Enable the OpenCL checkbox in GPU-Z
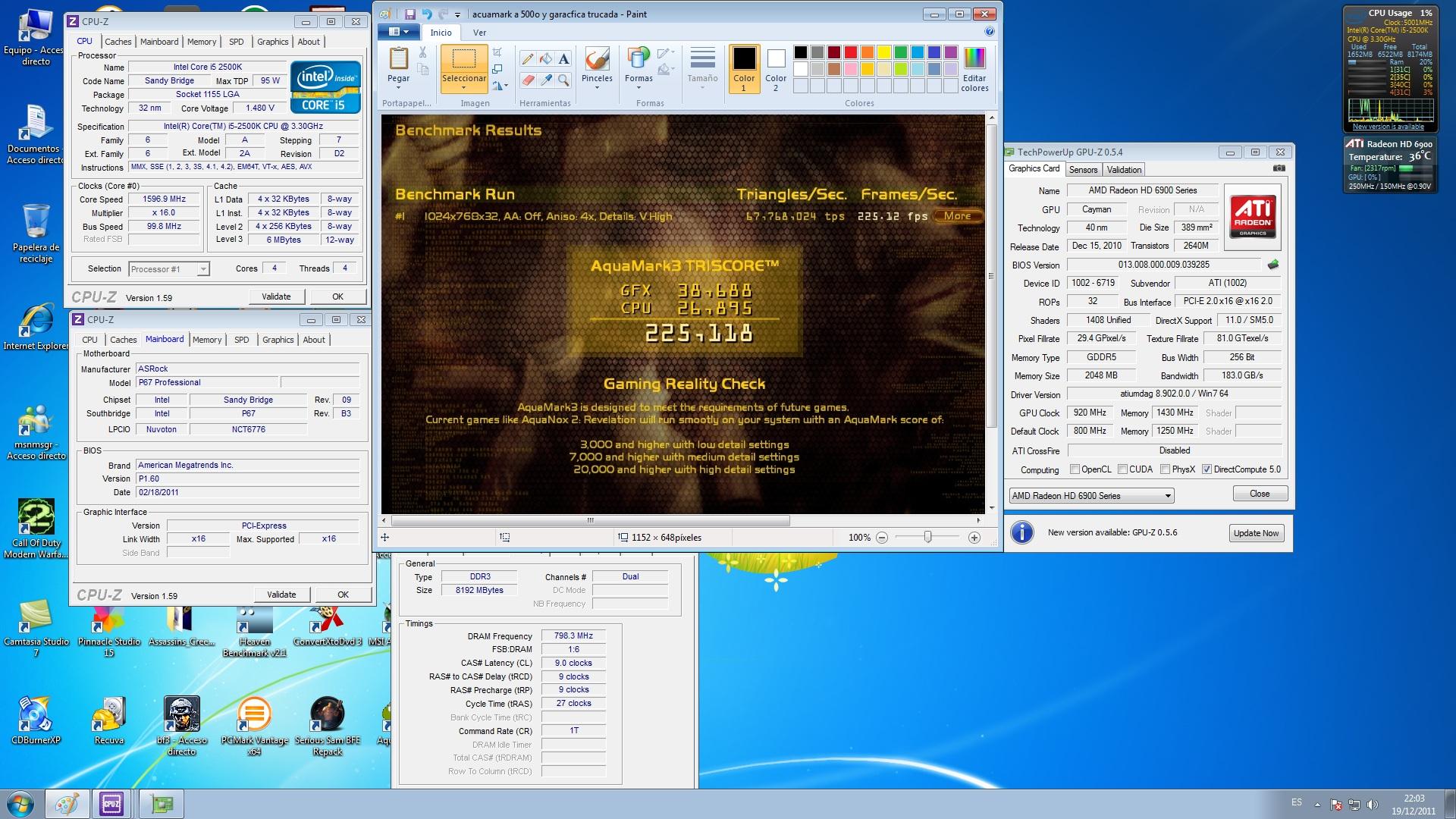The image size is (1456, 819). click(1075, 469)
